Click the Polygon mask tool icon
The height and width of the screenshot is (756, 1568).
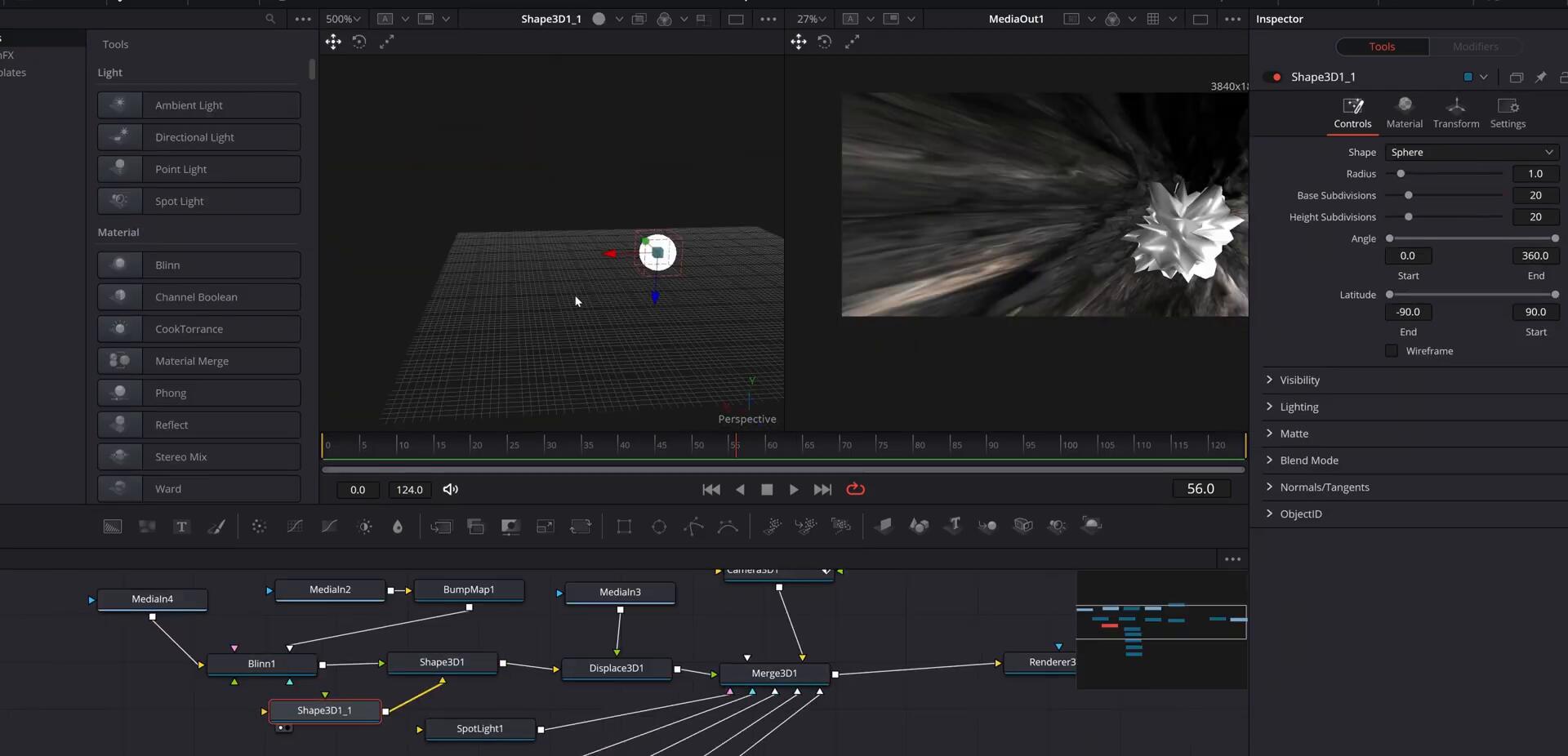693,527
